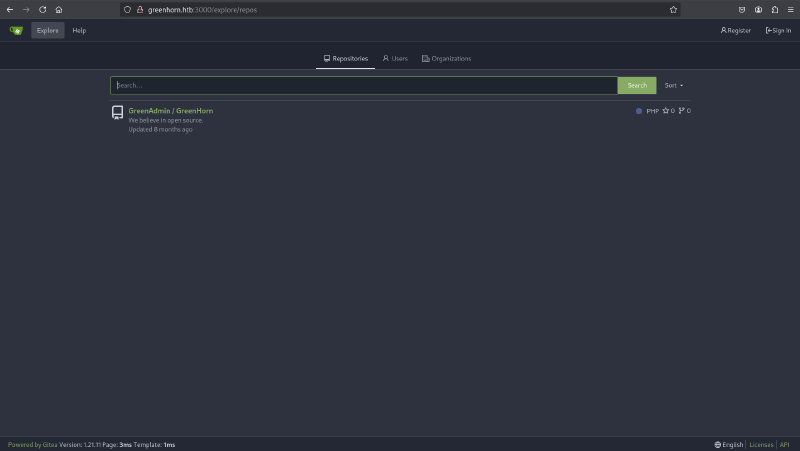Open the English language selector in footer
The image size is (800, 451).
click(x=729, y=444)
